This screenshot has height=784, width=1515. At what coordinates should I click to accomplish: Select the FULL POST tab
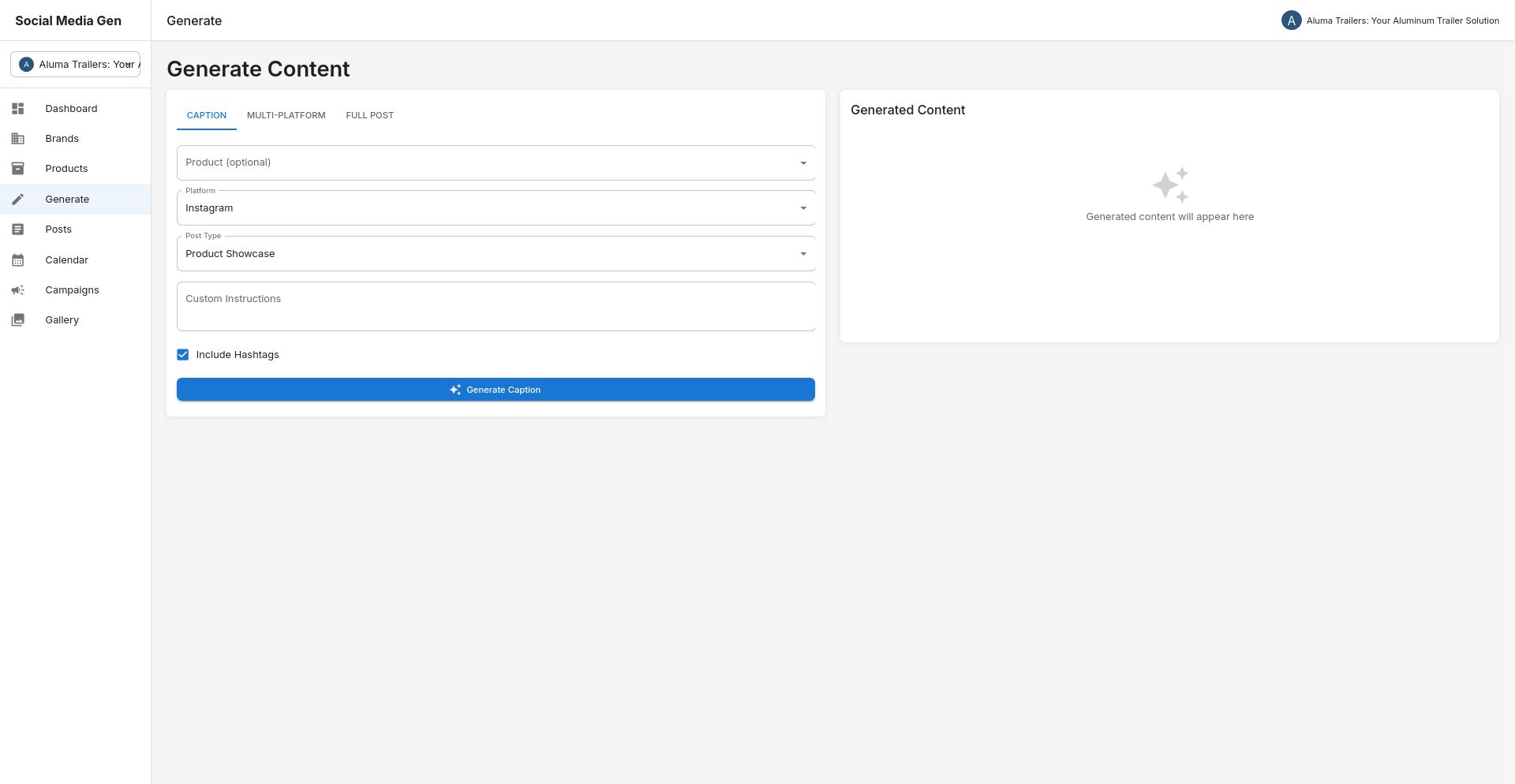click(369, 115)
